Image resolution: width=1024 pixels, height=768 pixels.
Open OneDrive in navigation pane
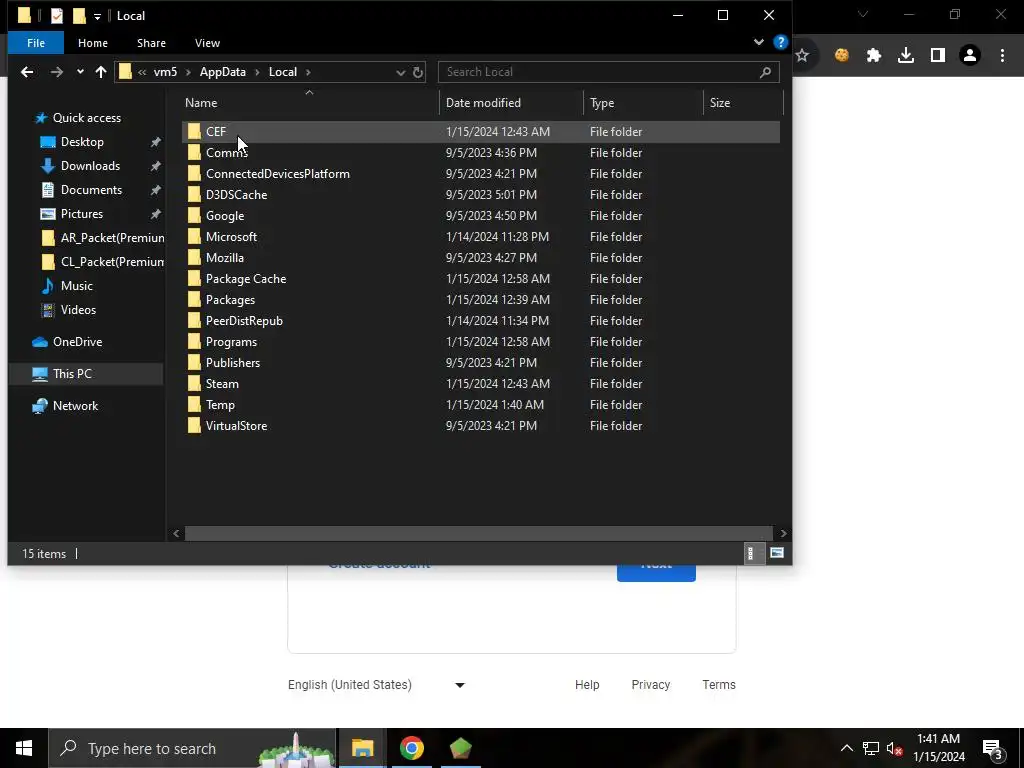(77, 342)
